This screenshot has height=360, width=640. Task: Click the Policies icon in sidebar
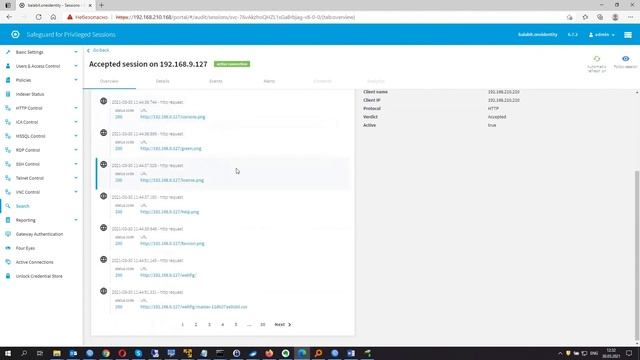[8, 80]
